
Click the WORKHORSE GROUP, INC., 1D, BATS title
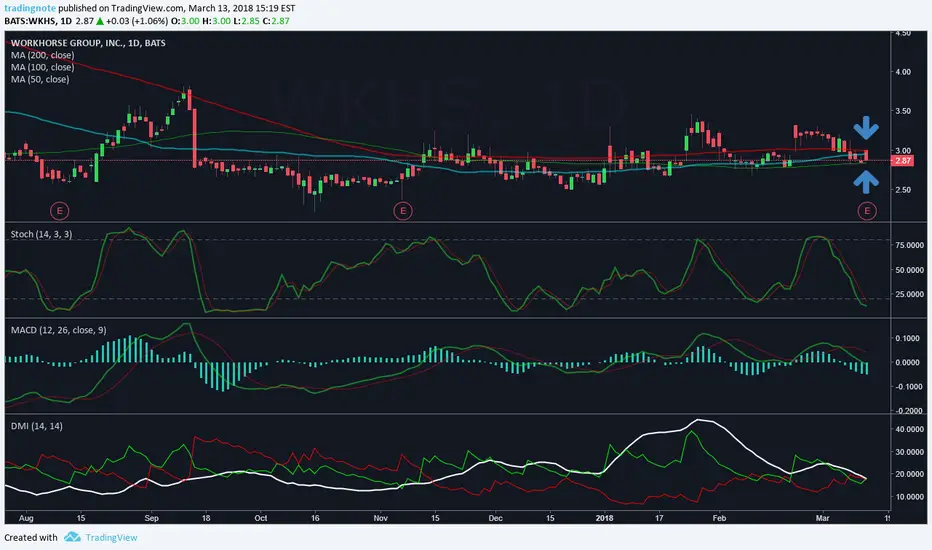(x=88, y=43)
